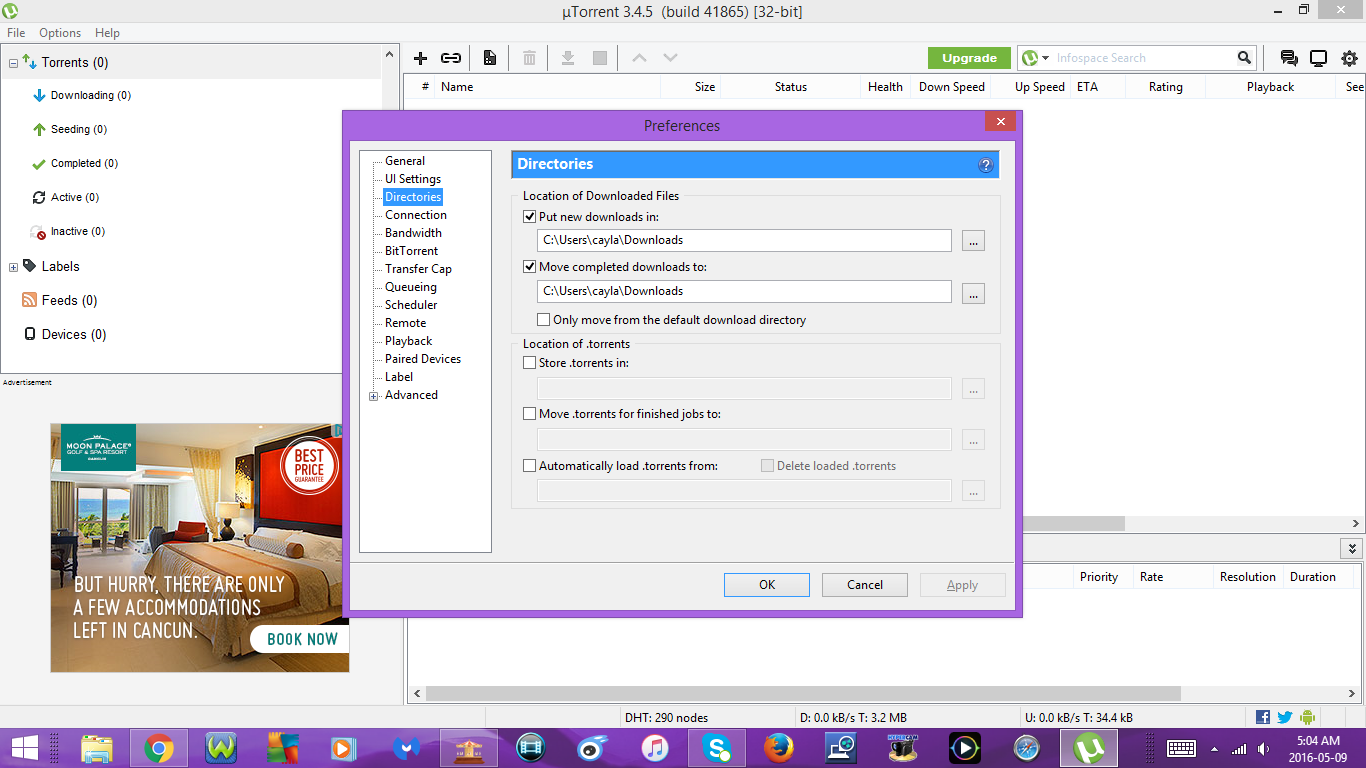Click the Twitter icon in status bar

pos(1285,717)
